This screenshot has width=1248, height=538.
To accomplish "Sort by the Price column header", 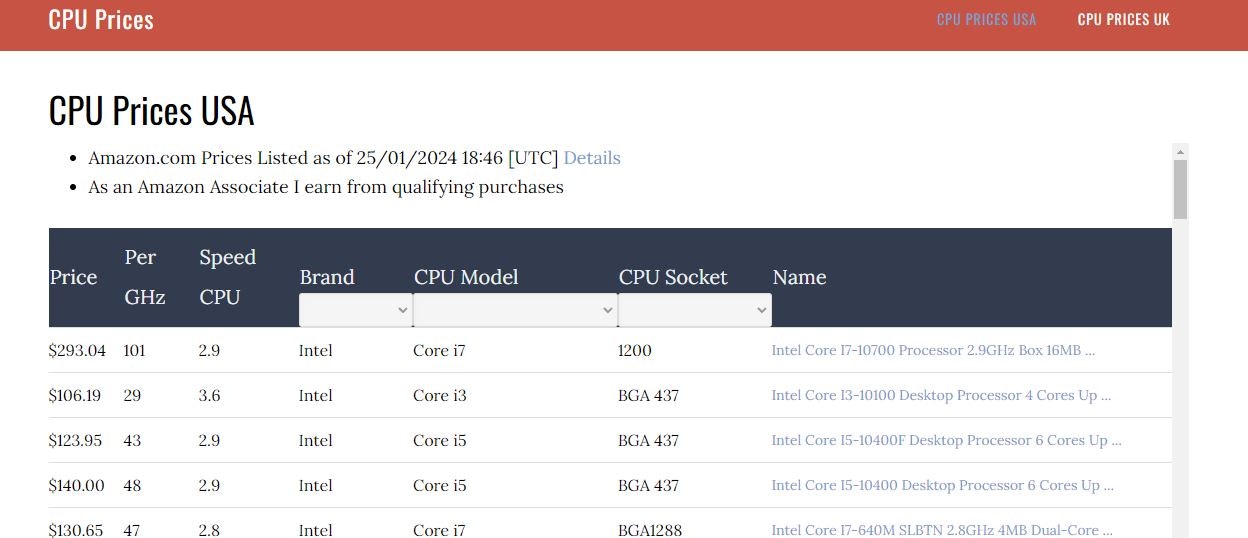I will 74,277.
